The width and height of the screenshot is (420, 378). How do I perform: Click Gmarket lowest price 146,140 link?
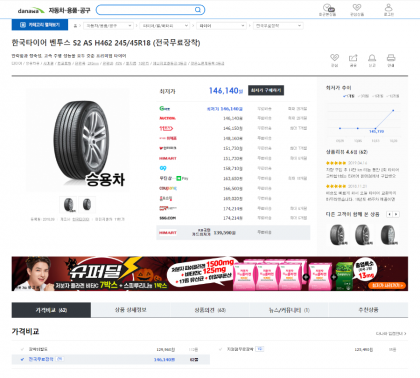pyautogui.click(x=225, y=109)
